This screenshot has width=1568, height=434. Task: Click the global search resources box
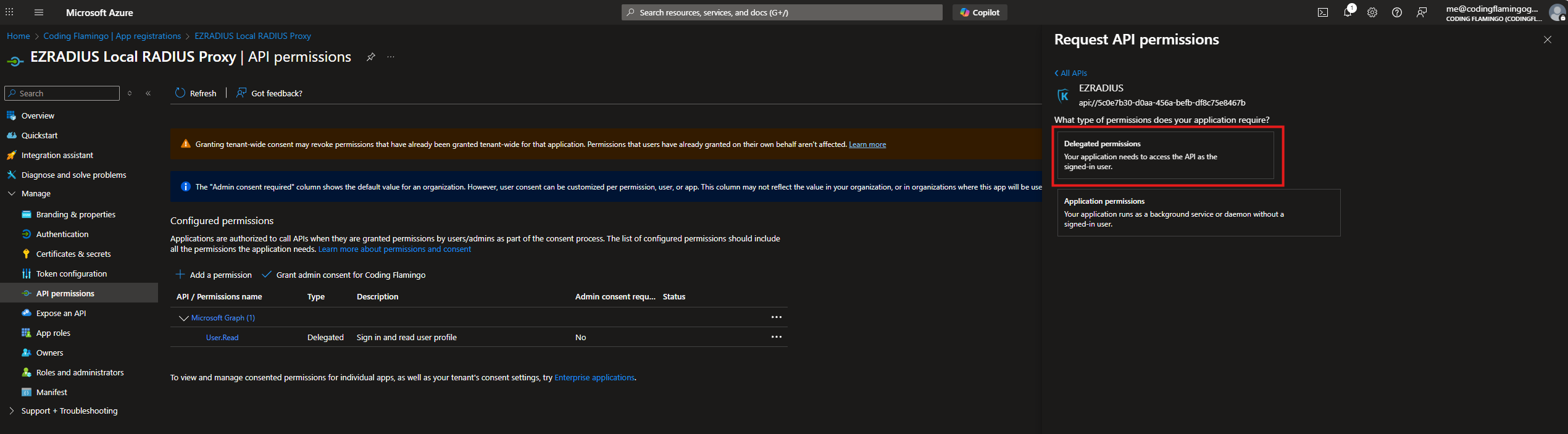(x=782, y=12)
